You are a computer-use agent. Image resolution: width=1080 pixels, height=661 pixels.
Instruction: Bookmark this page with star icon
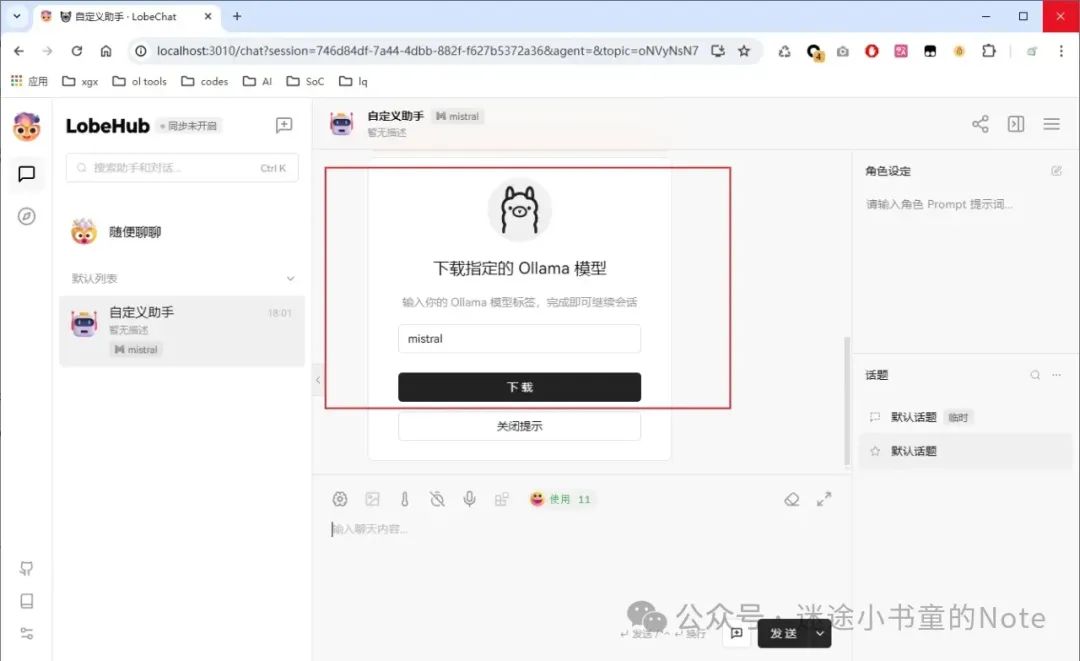tap(744, 51)
